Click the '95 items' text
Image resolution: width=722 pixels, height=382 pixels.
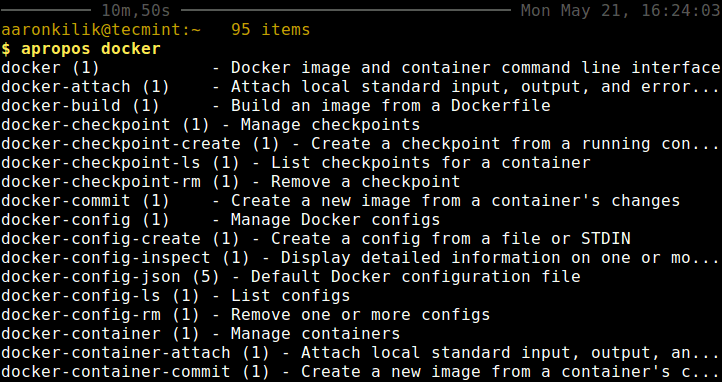click(x=271, y=30)
